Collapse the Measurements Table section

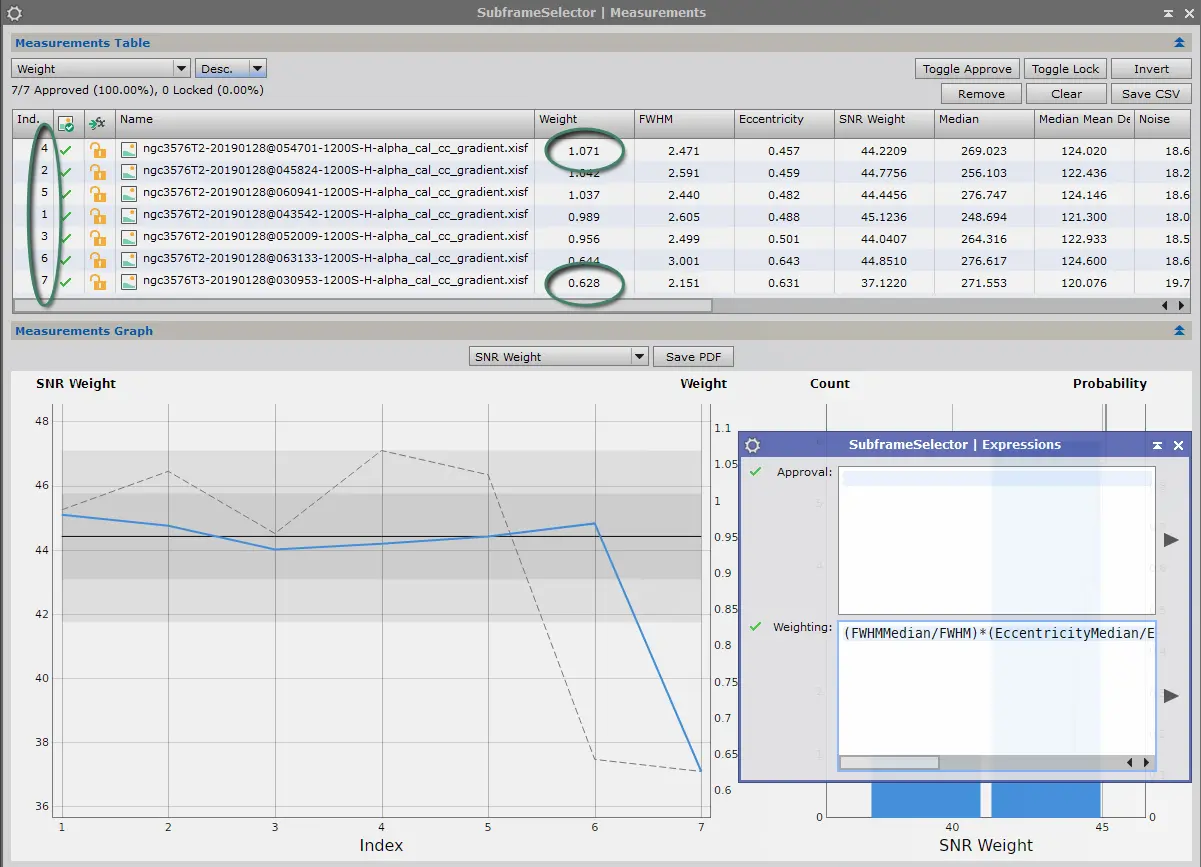1180,43
